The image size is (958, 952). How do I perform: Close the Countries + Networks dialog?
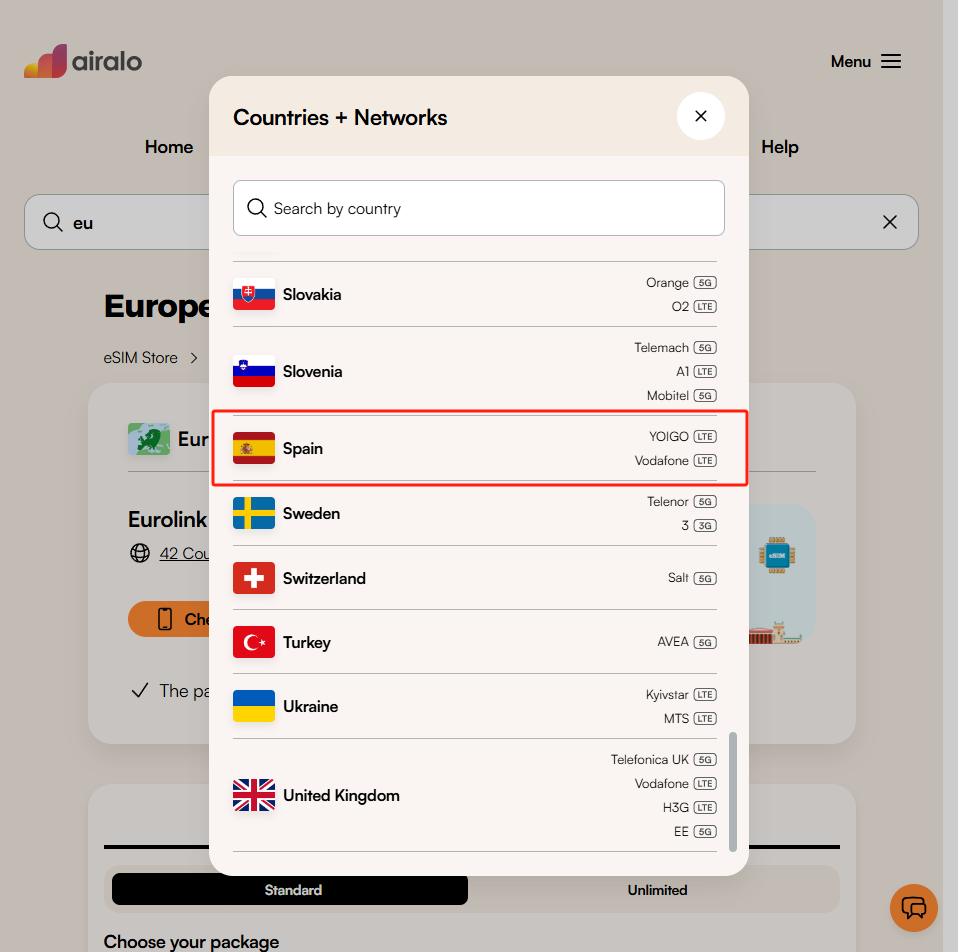pos(700,116)
